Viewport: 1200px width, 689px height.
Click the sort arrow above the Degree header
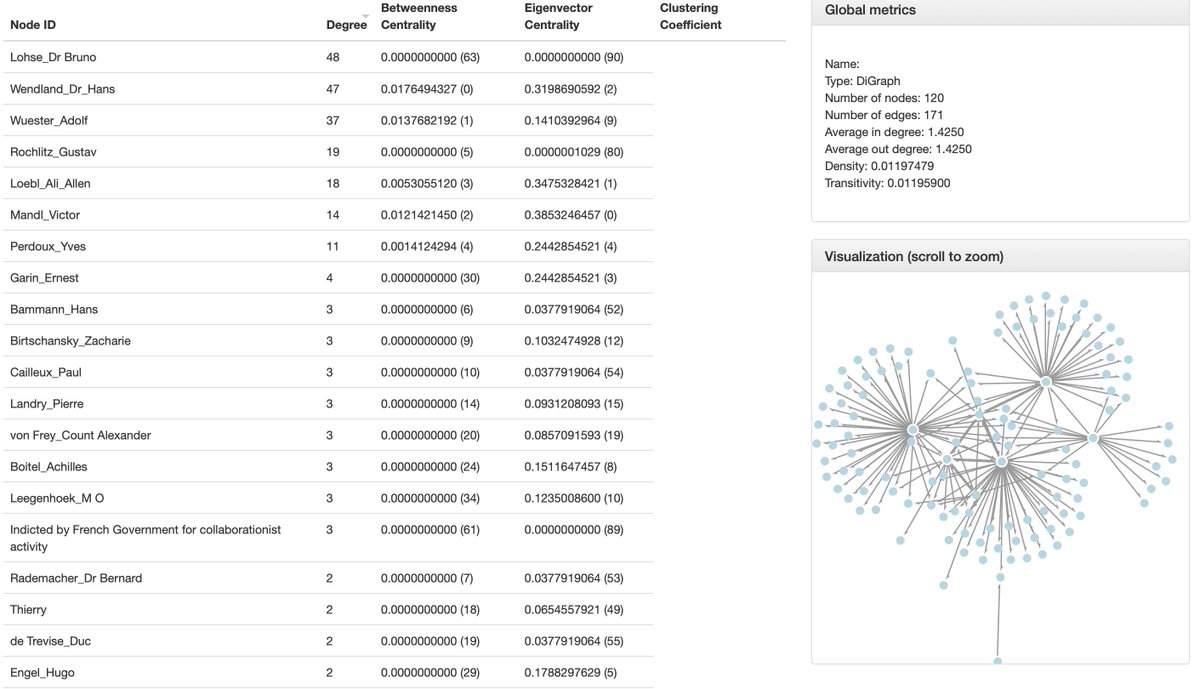point(366,16)
